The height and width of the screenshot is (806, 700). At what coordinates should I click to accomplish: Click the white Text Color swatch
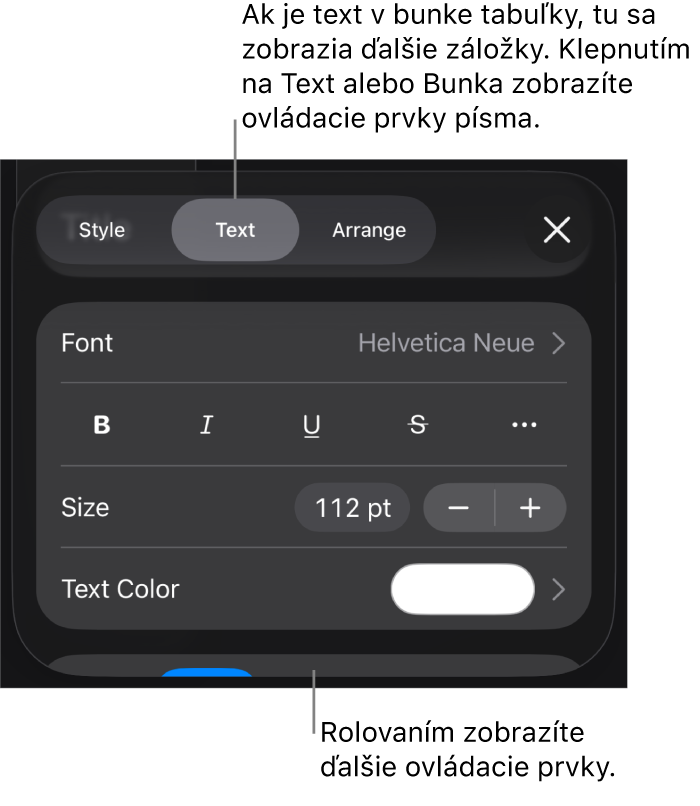(x=463, y=589)
